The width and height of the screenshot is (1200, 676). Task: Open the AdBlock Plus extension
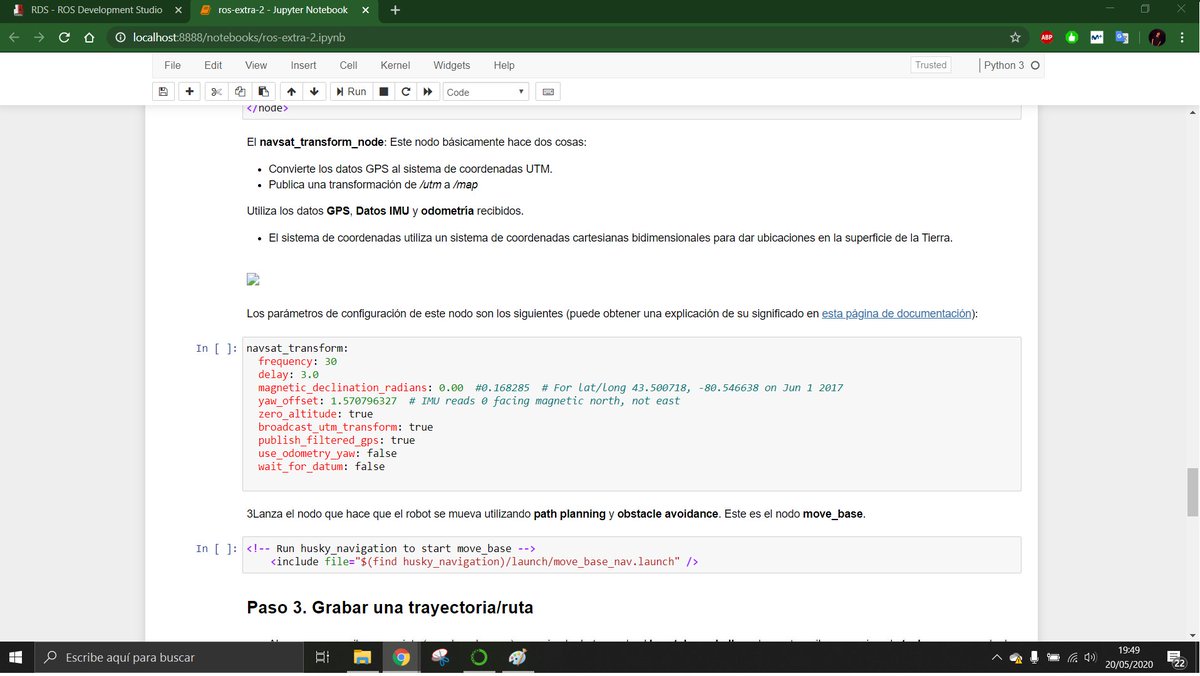click(1047, 37)
